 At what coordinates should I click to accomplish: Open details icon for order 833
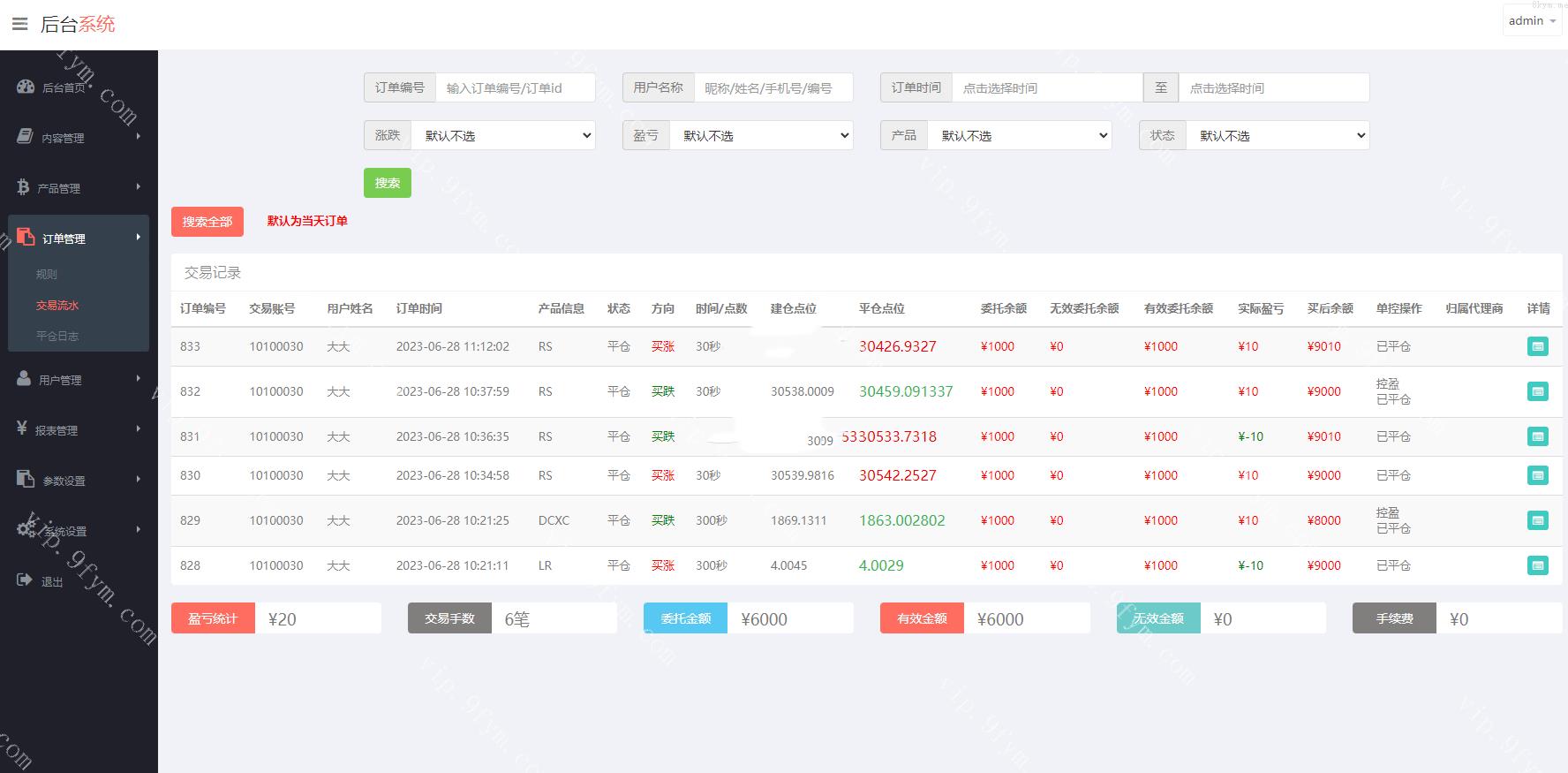tap(1537, 347)
